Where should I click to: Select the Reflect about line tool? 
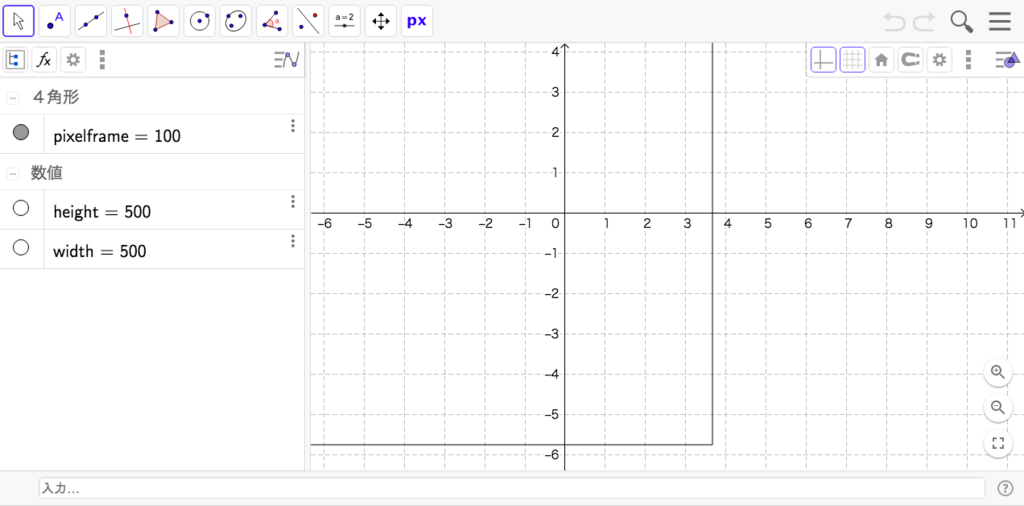point(308,22)
